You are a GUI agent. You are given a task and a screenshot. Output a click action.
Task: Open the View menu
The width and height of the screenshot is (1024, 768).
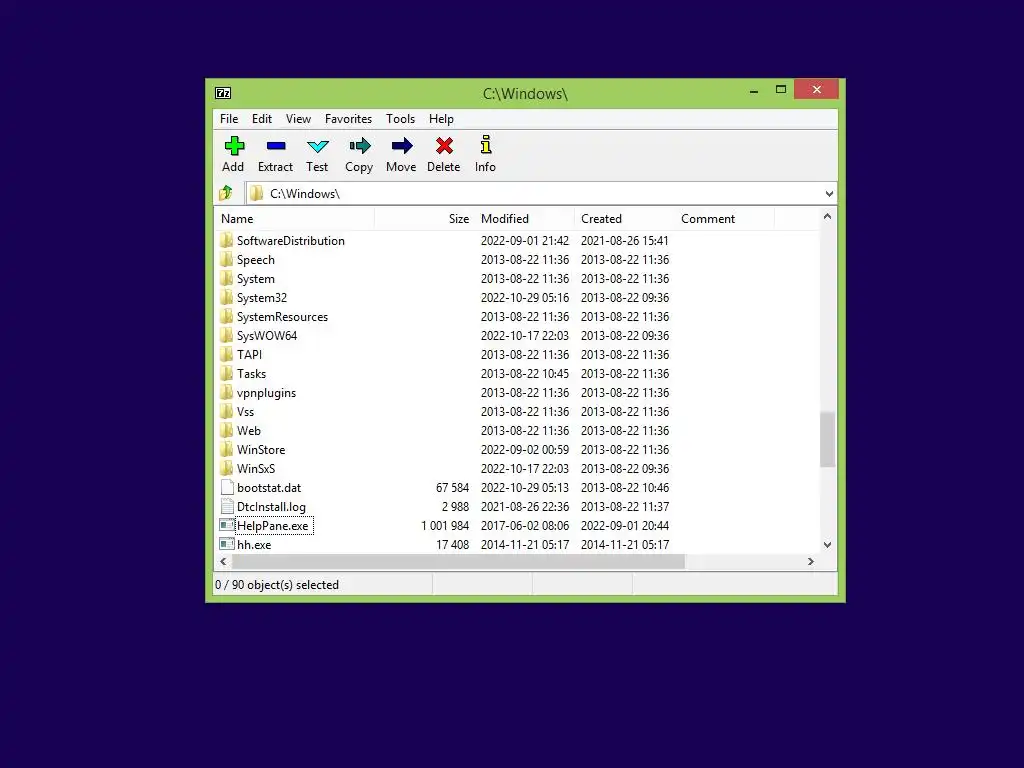(x=298, y=119)
